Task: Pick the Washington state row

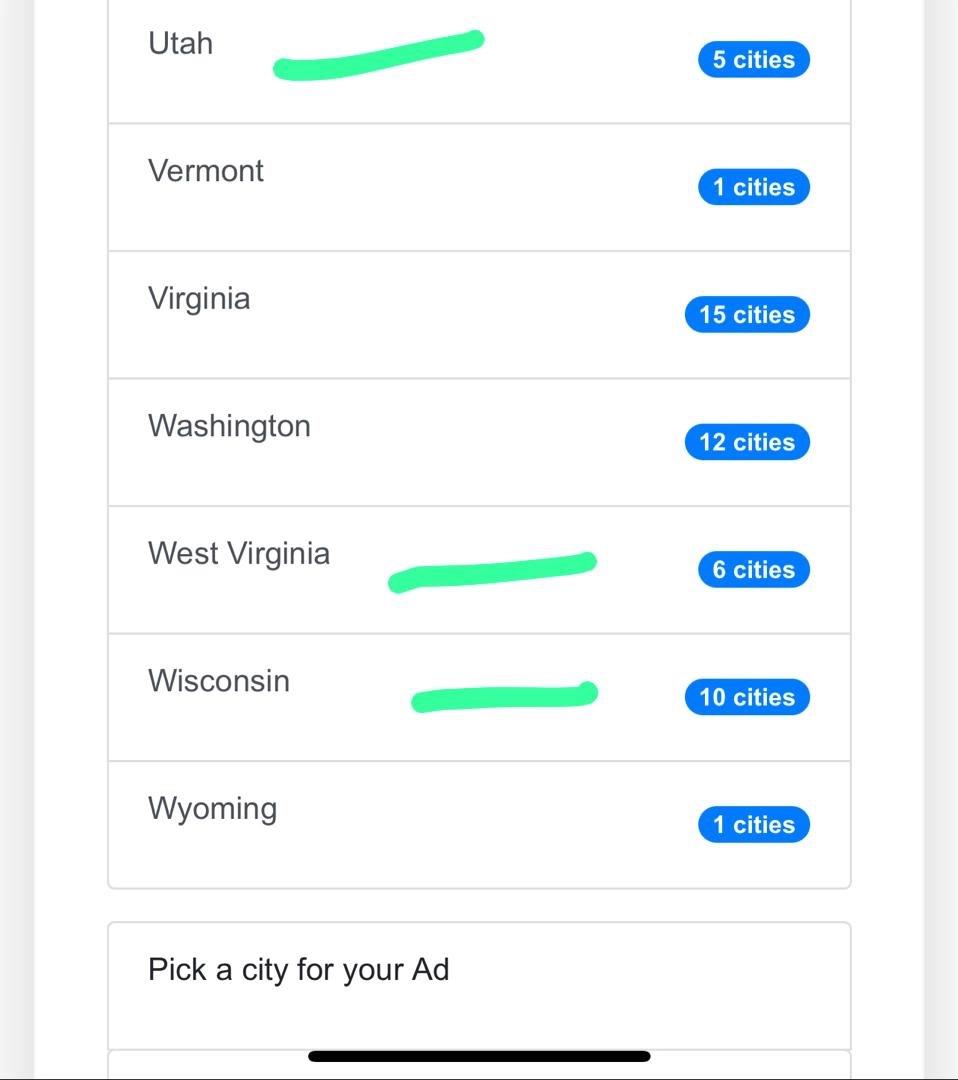Action: [229, 426]
